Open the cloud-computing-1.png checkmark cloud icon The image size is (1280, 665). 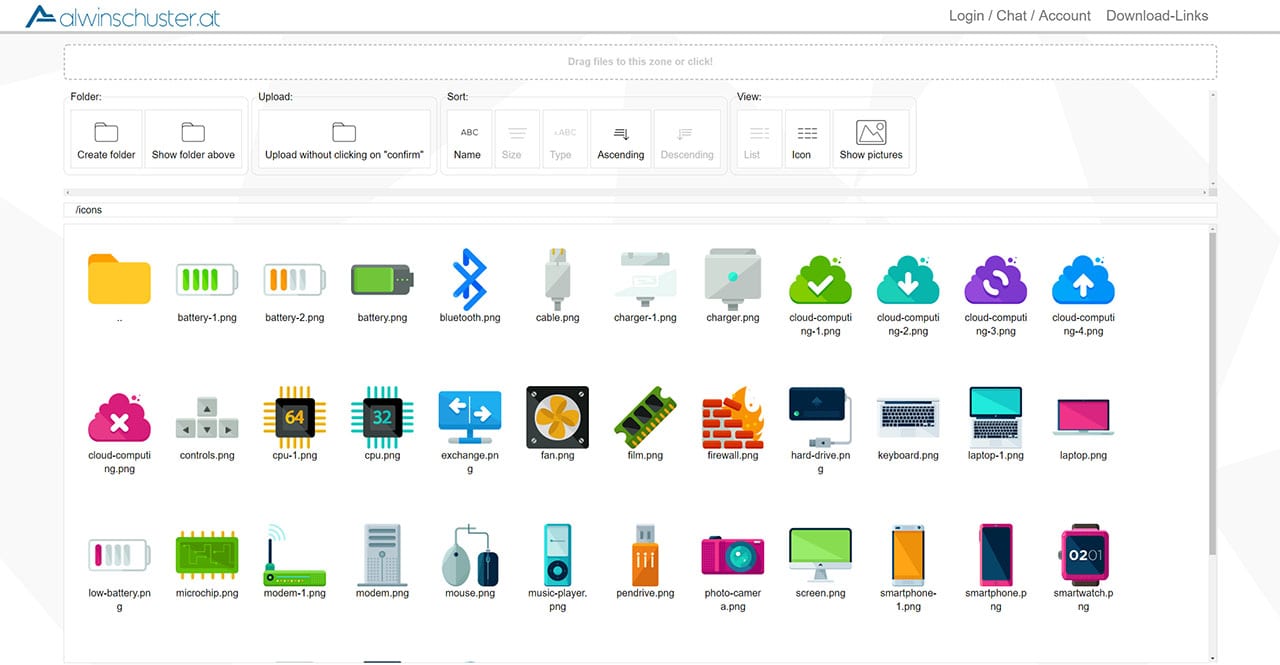[x=820, y=279]
